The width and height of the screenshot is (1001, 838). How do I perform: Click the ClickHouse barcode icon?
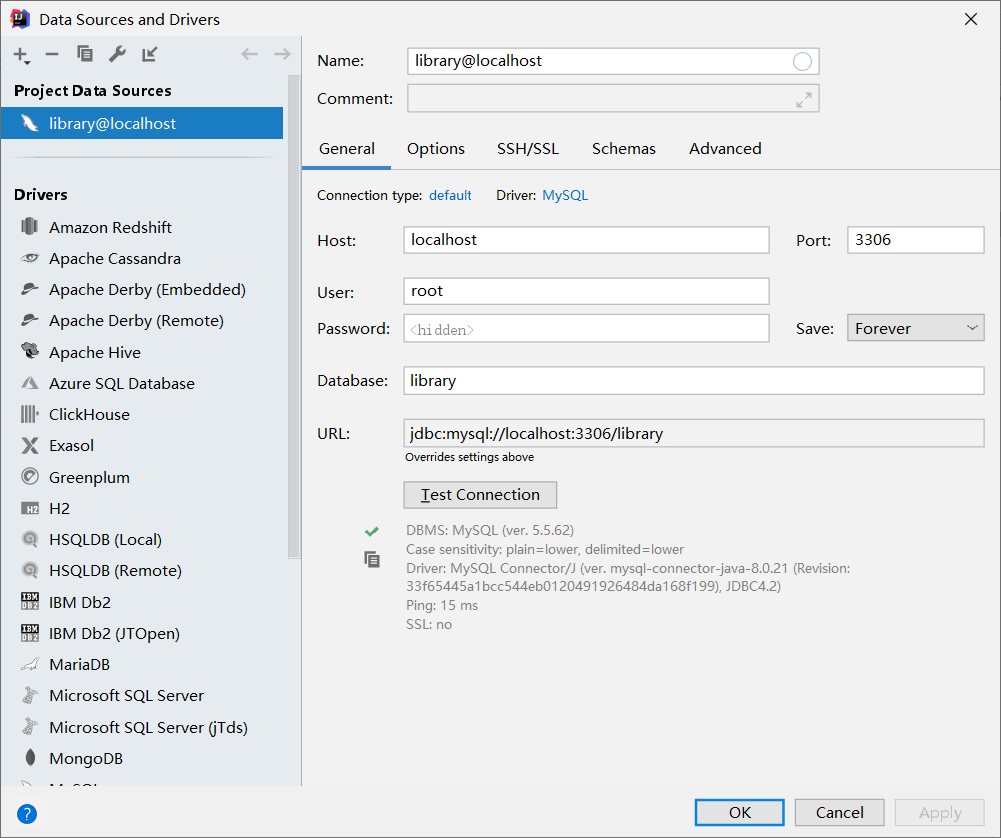(29, 414)
